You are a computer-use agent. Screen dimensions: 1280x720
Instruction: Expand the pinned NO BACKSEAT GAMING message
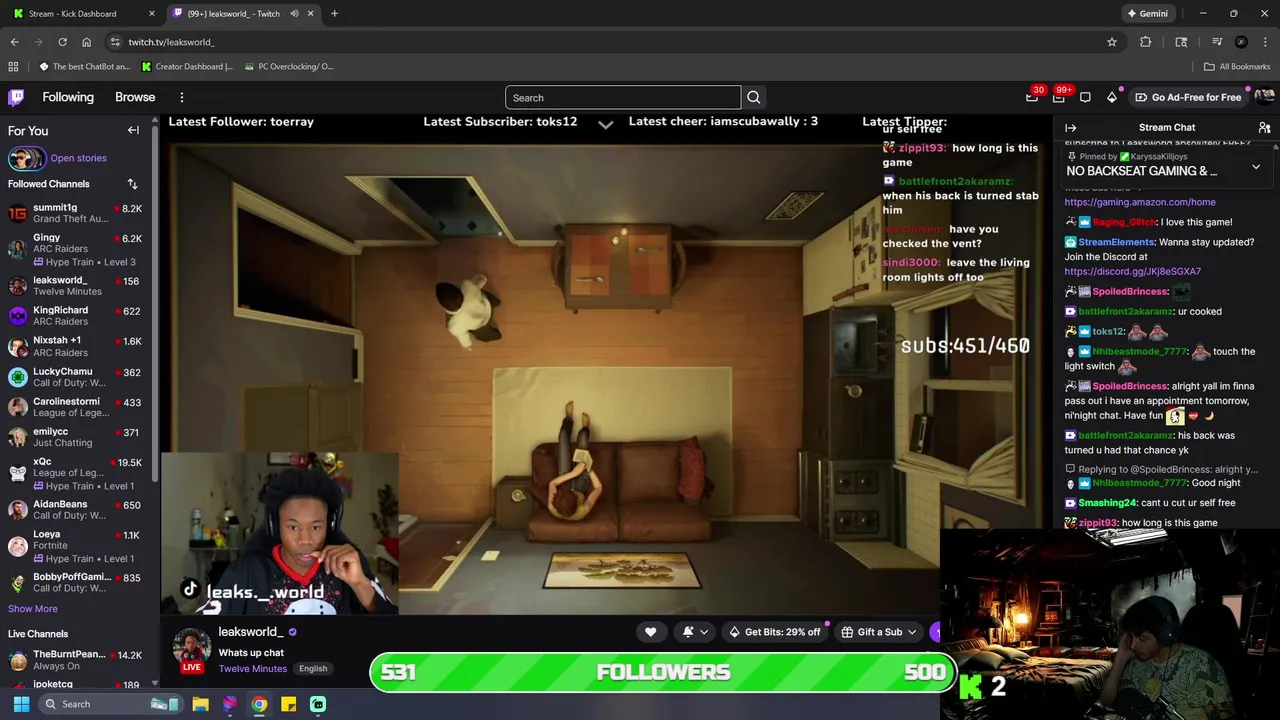click(x=1256, y=167)
